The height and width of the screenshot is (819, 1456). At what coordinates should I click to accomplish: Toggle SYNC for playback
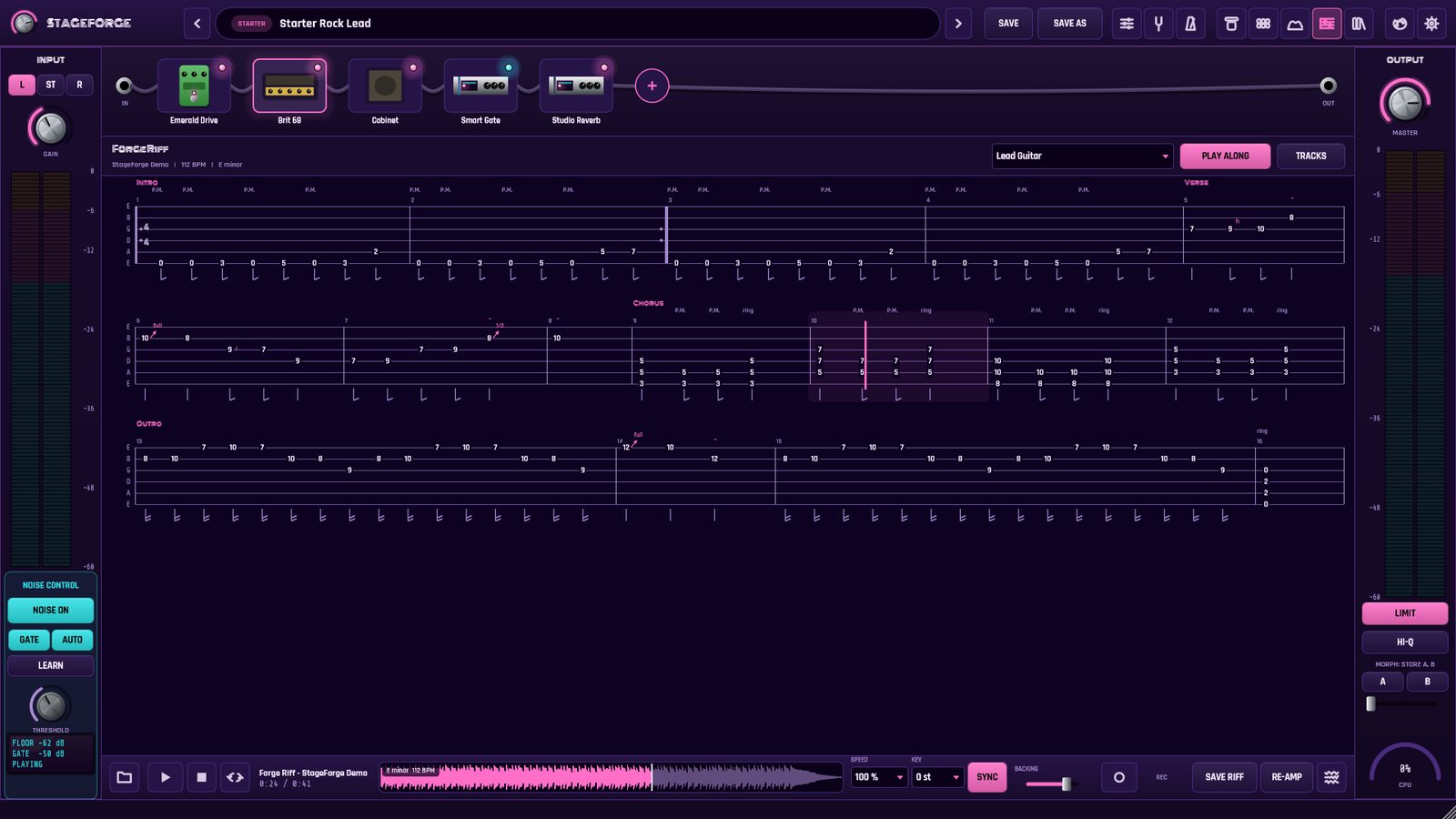(x=987, y=777)
